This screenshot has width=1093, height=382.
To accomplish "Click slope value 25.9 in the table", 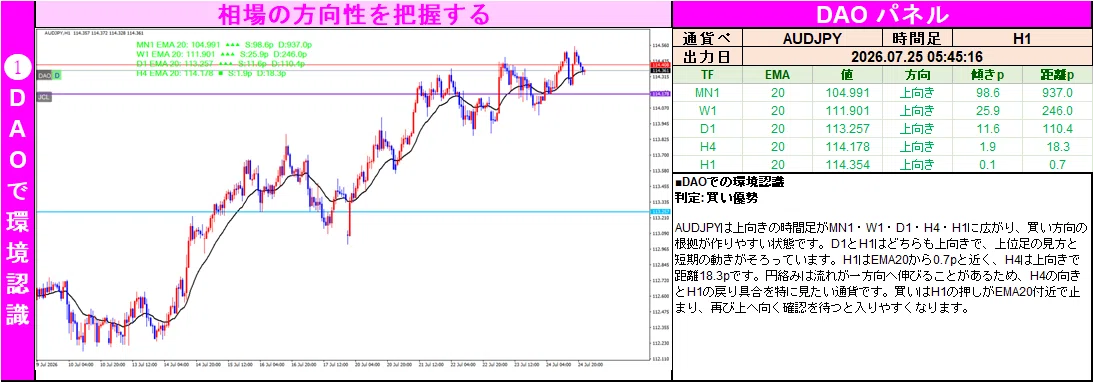I will point(987,111).
